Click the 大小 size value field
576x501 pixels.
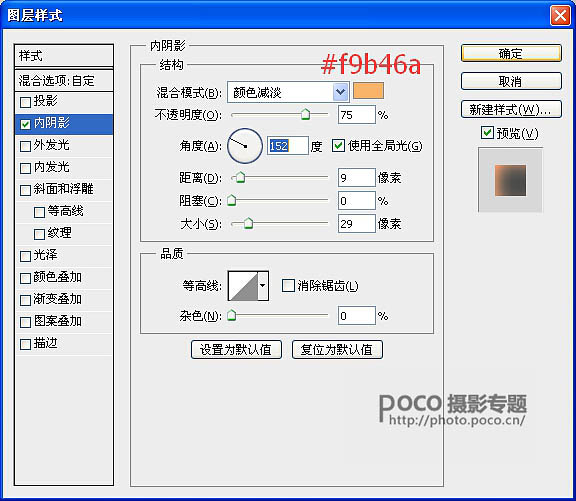click(x=356, y=223)
